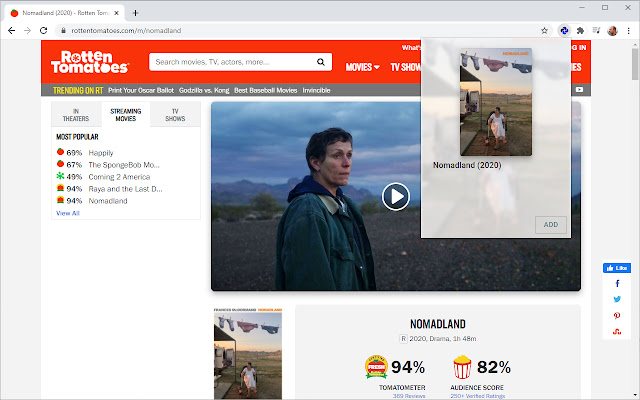Maximize the Chrome window

[x=605, y=7]
